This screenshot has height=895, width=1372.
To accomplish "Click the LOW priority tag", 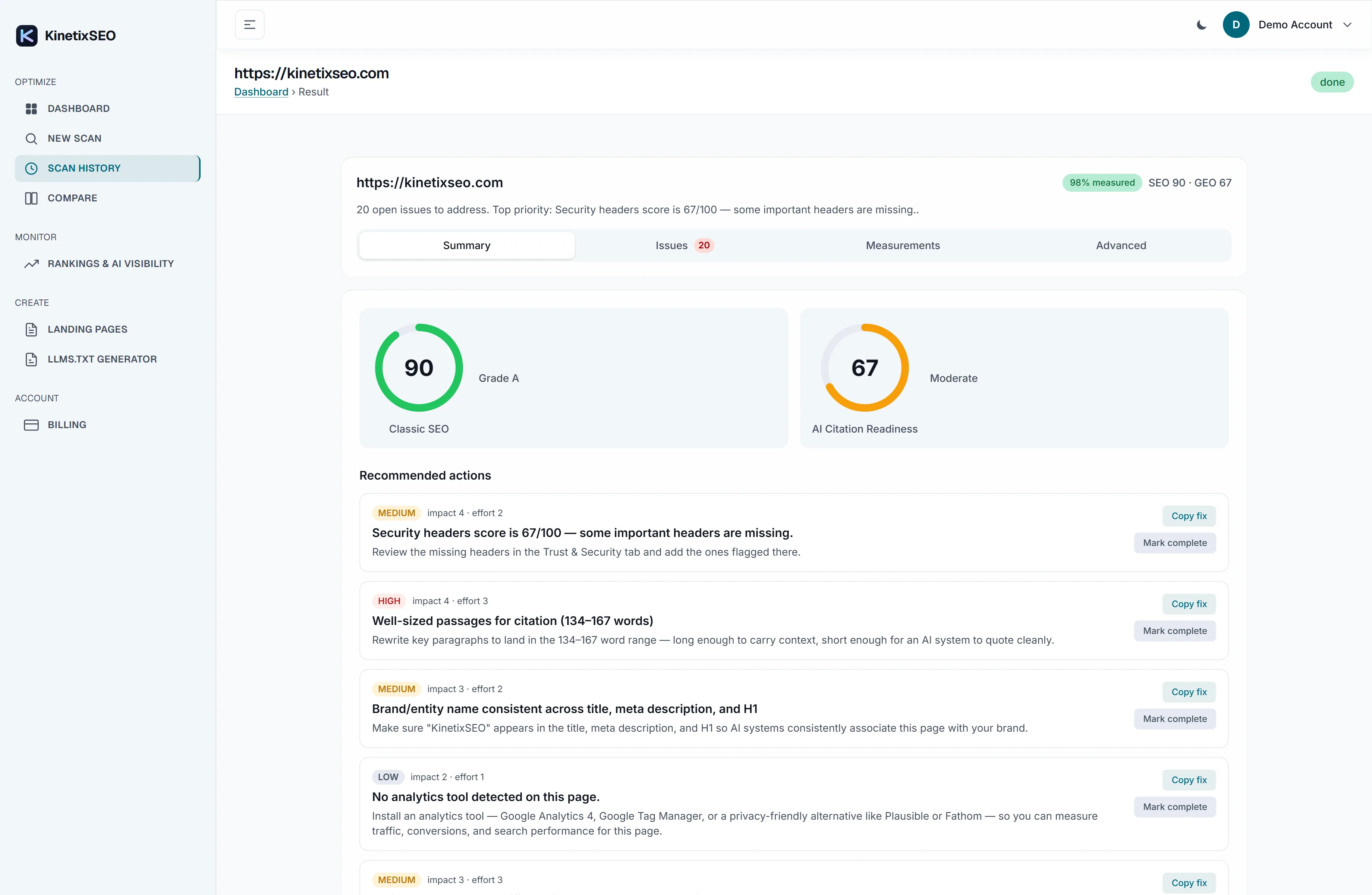I will pyautogui.click(x=388, y=778).
